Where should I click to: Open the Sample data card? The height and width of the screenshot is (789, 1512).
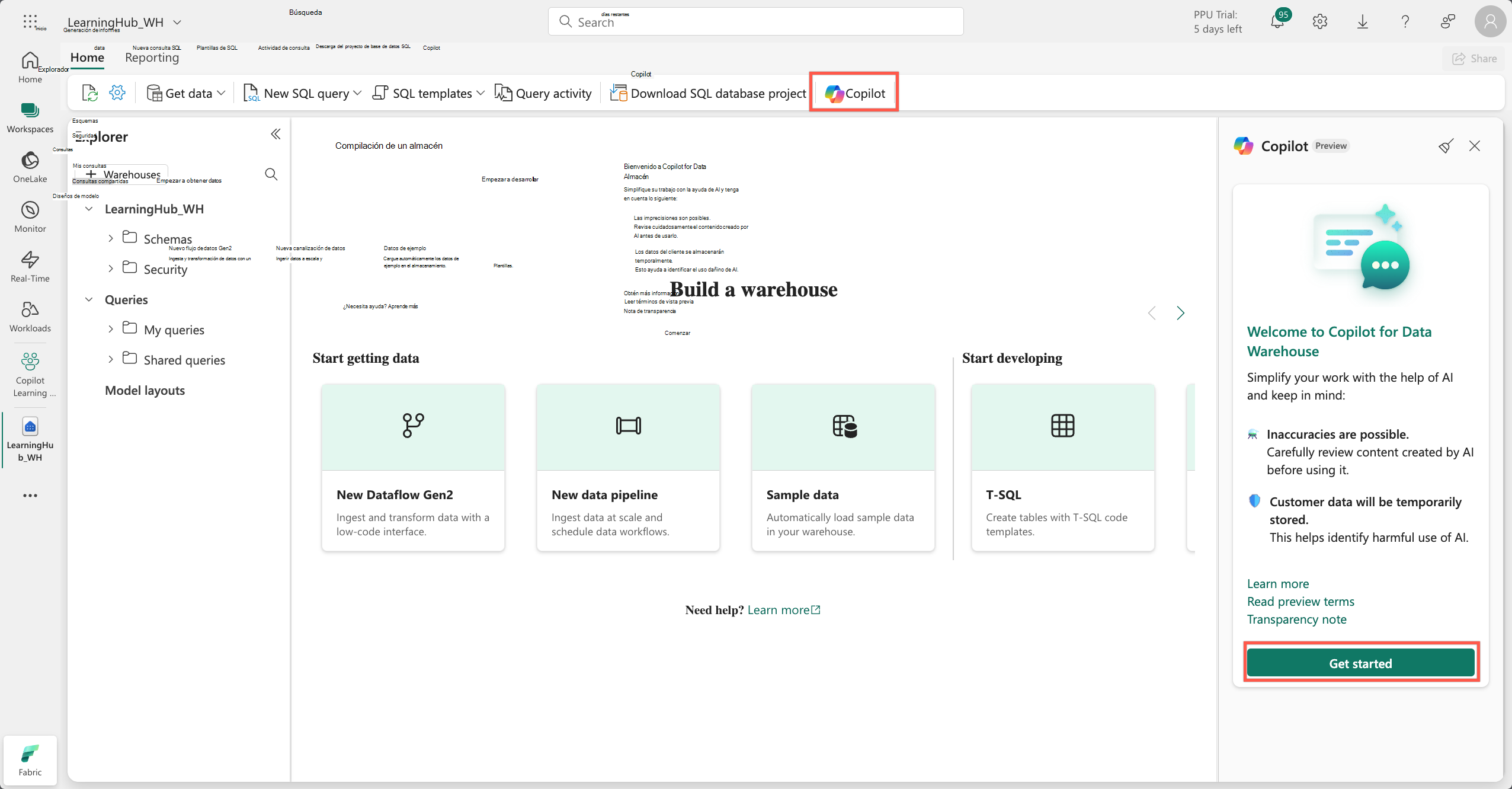(843, 467)
